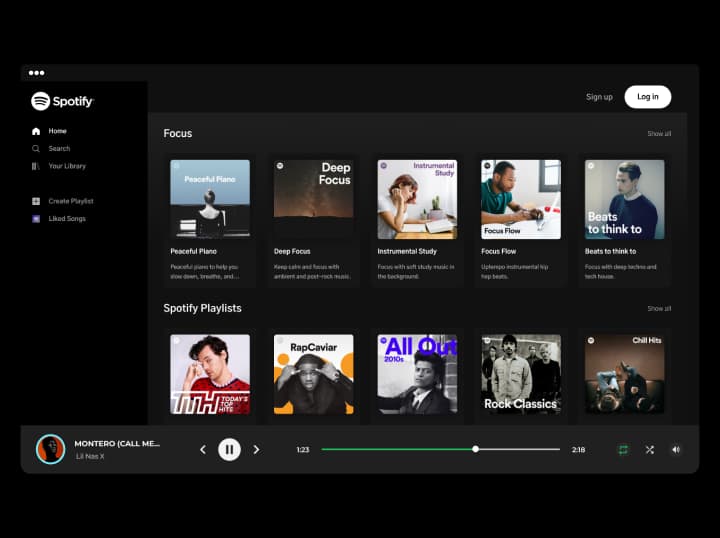Go to Home in sidebar
This screenshot has height=538, width=720.
pyautogui.click(x=57, y=131)
